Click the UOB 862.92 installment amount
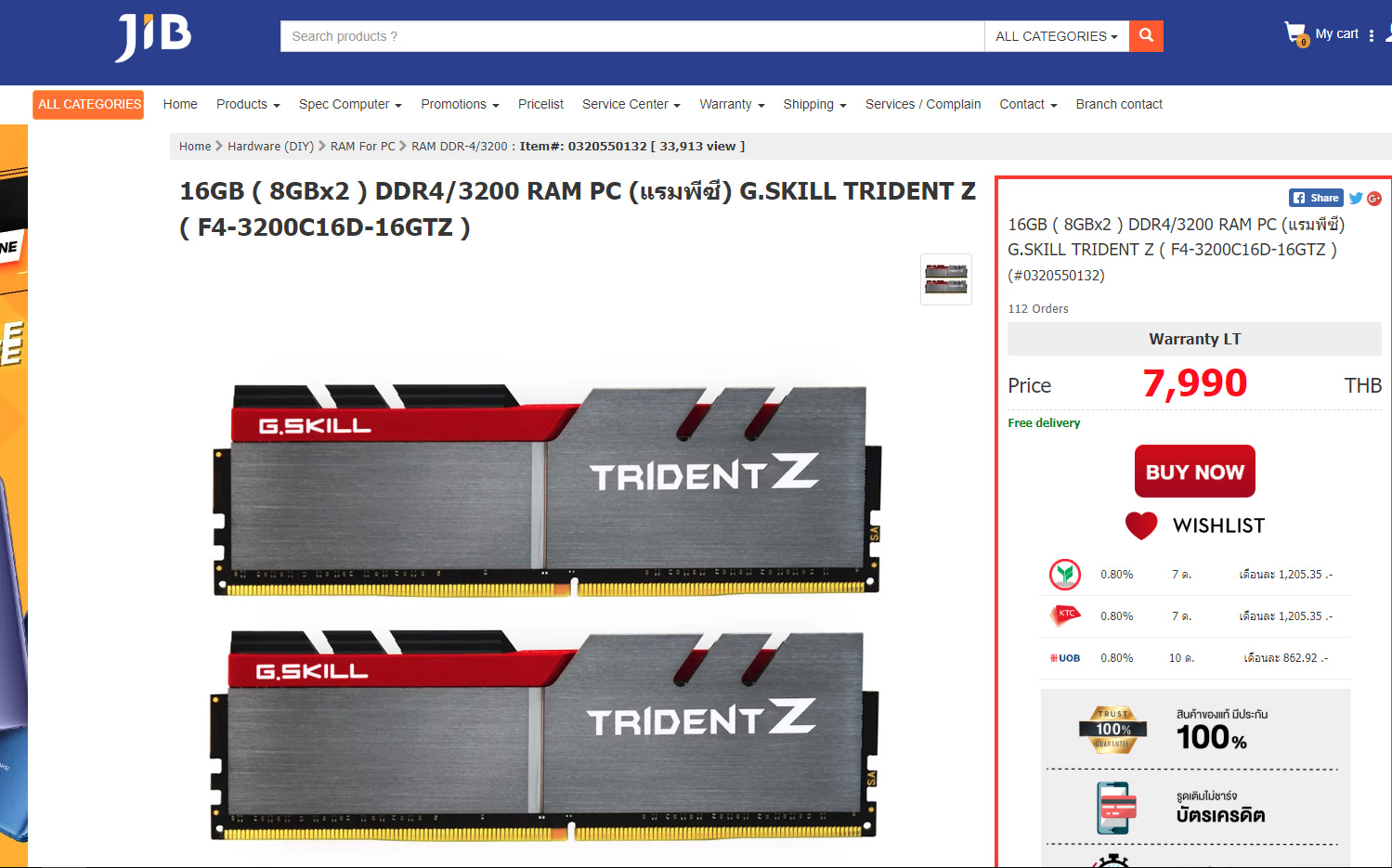The width and height of the screenshot is (1392, 868). [1286, 658]
